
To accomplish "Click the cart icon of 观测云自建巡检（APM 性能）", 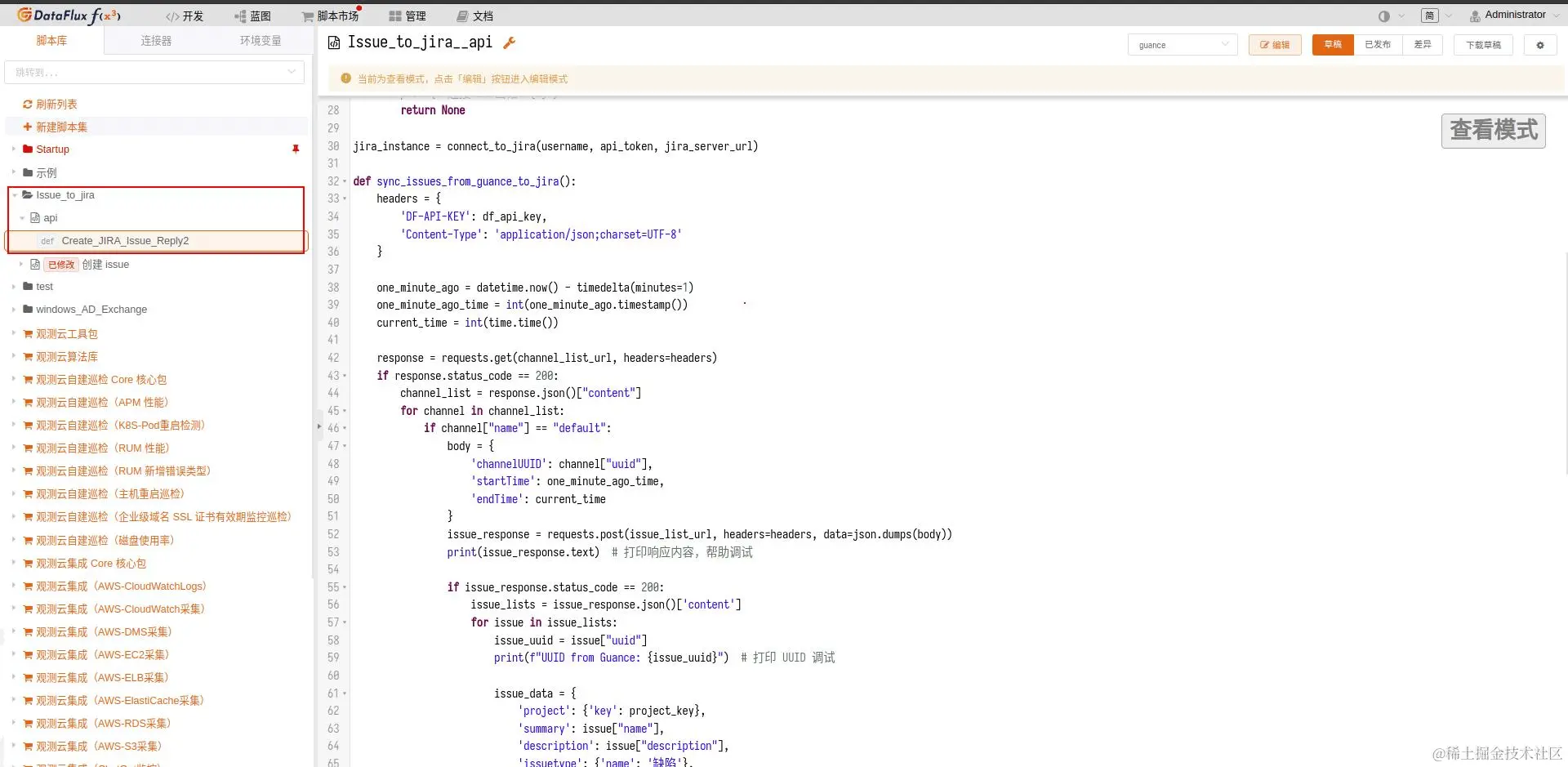I will pos(28,403).
